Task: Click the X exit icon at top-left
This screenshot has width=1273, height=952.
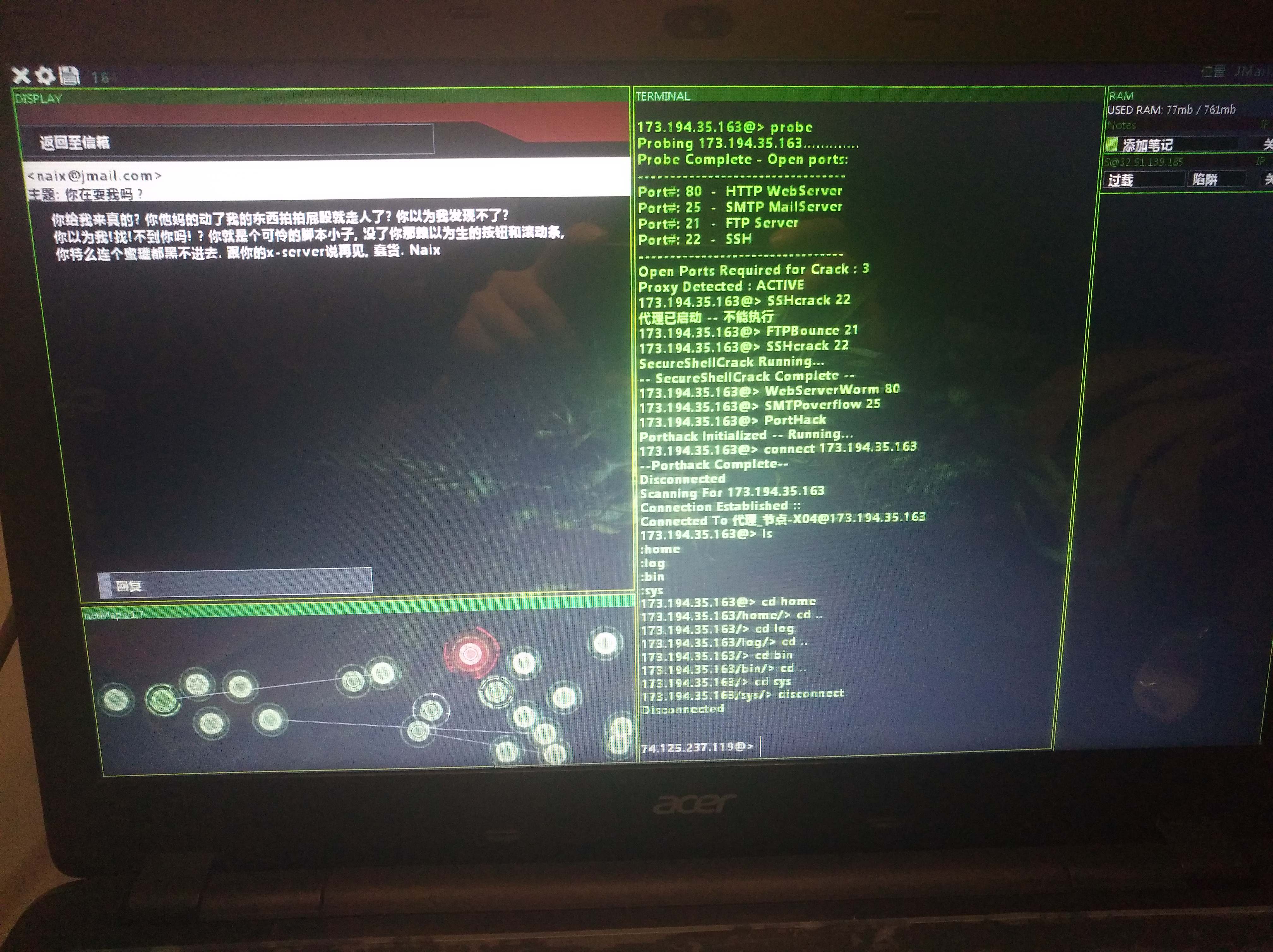Action: pyautogui.click(x=21, y=75)
